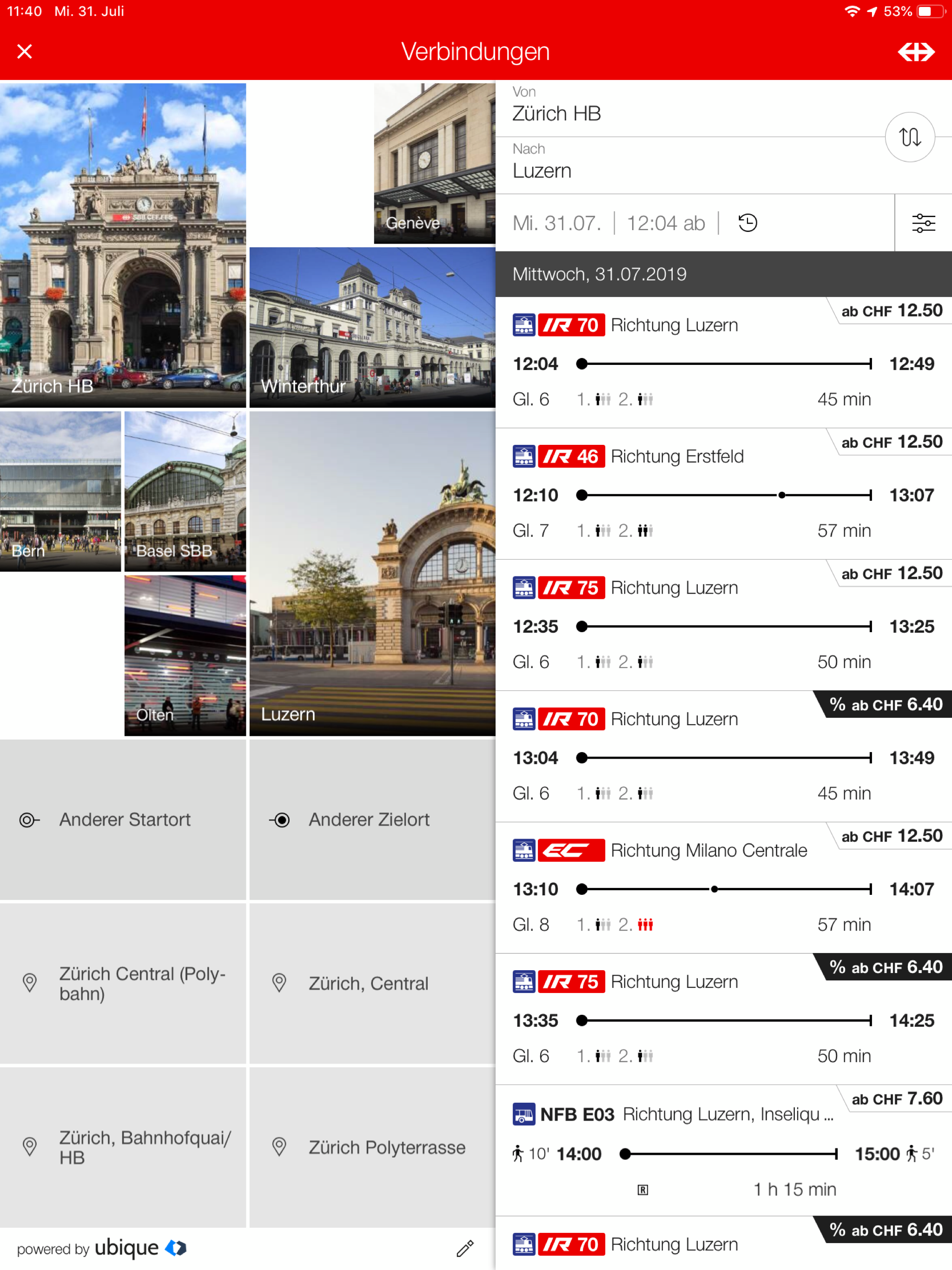
Task: Pick Winterthur station tile
Action: [372, 327]
